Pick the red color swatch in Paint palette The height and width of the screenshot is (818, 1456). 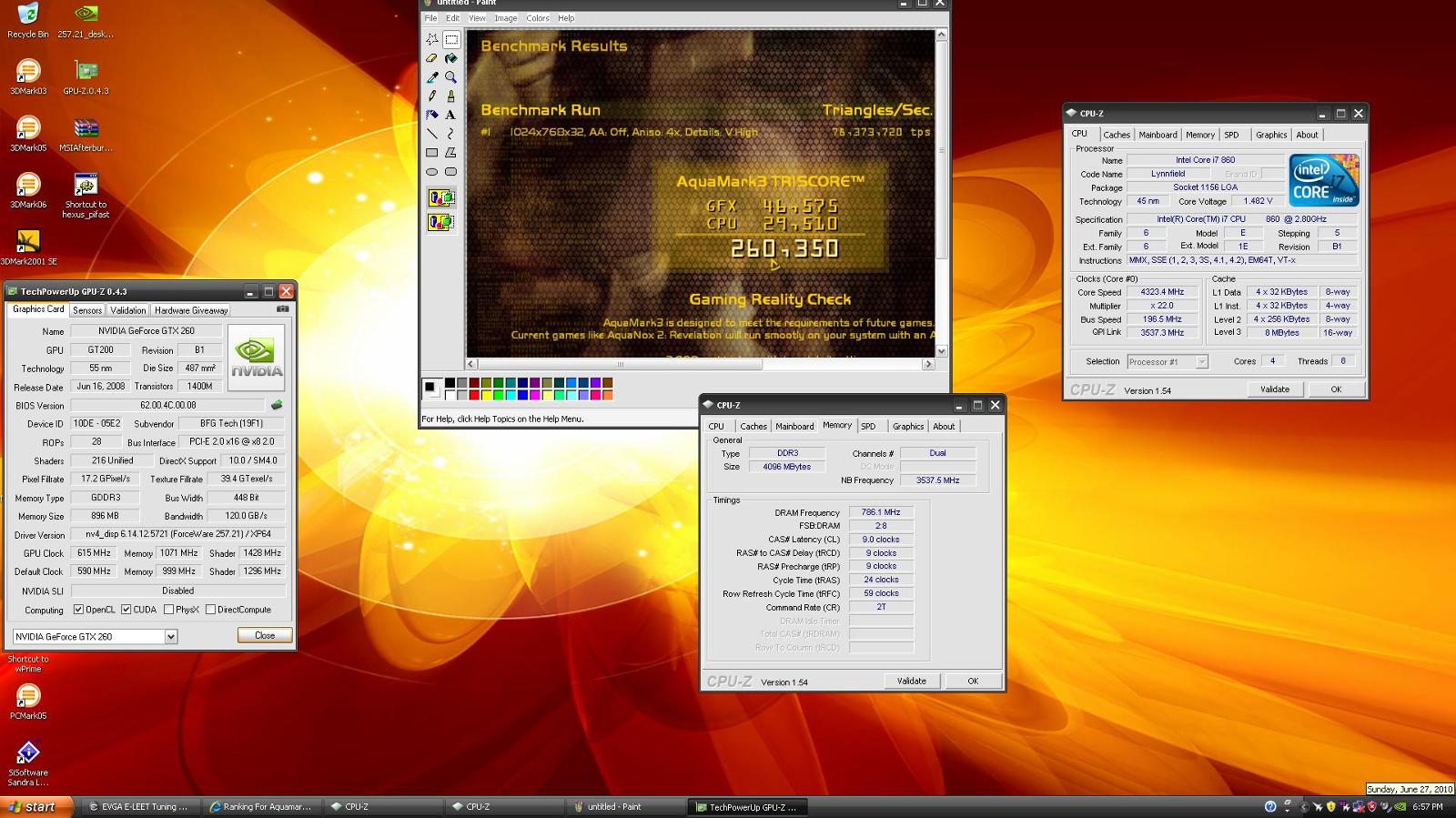click(474, 395)
